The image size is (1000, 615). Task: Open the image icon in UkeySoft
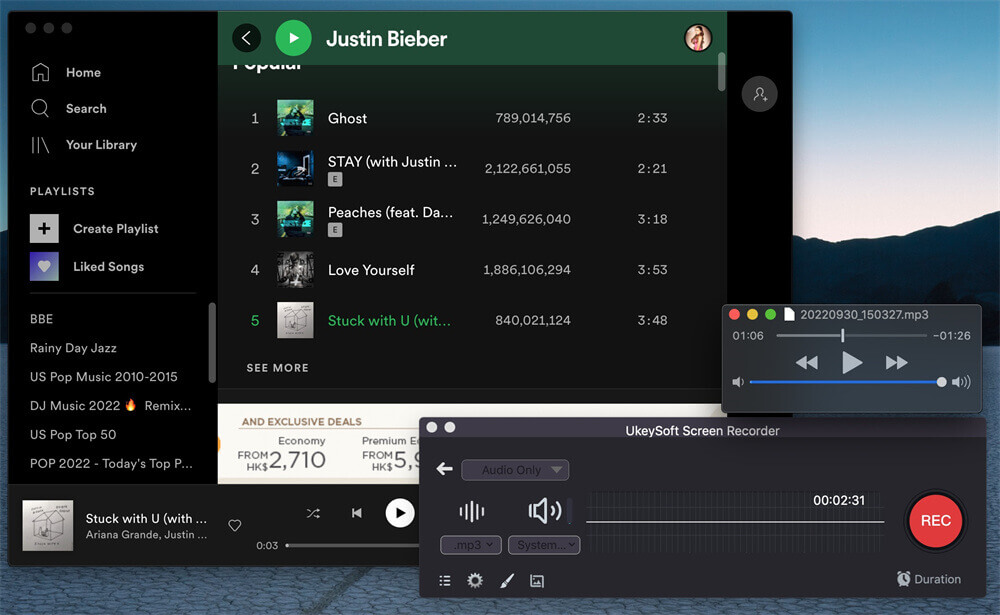coord(537,581)
